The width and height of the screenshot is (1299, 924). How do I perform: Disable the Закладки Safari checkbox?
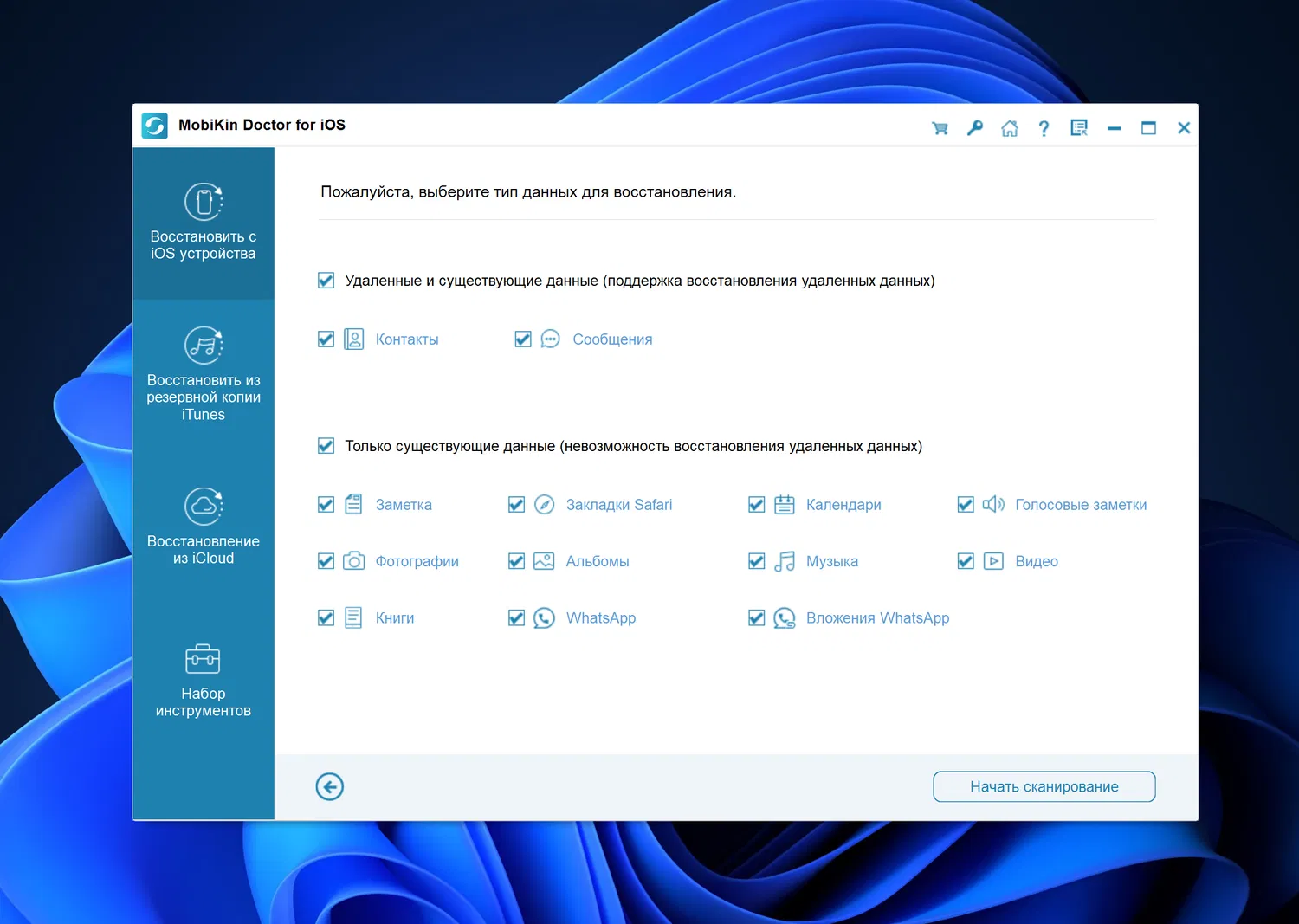pos(516,505)
